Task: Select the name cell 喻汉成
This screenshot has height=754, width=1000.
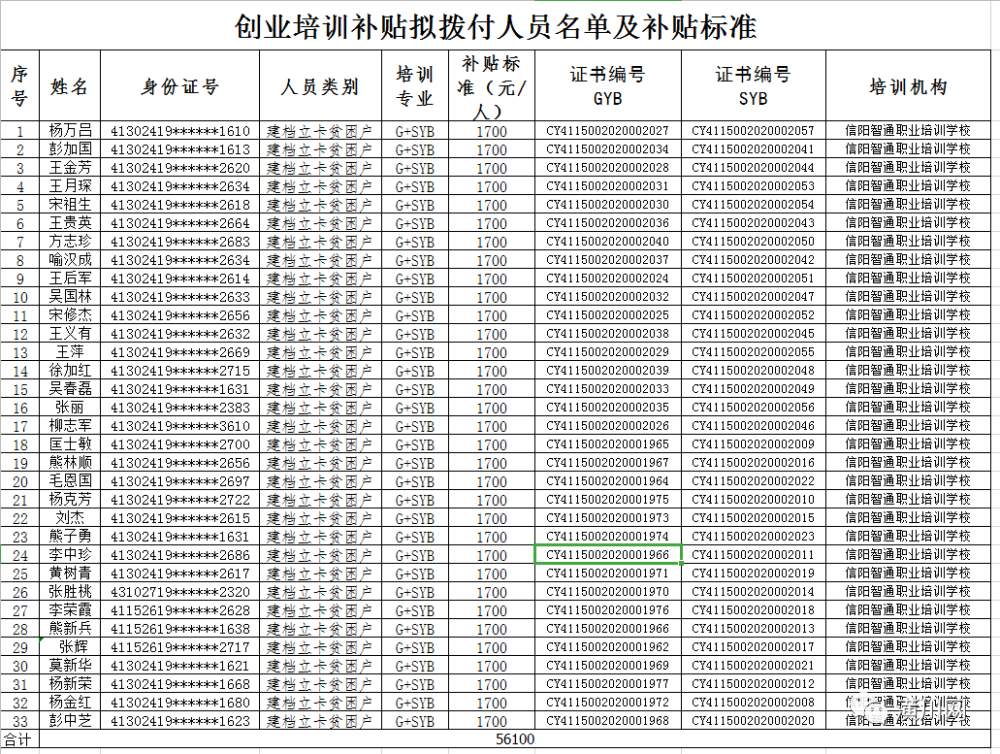Action: (70, 260)
